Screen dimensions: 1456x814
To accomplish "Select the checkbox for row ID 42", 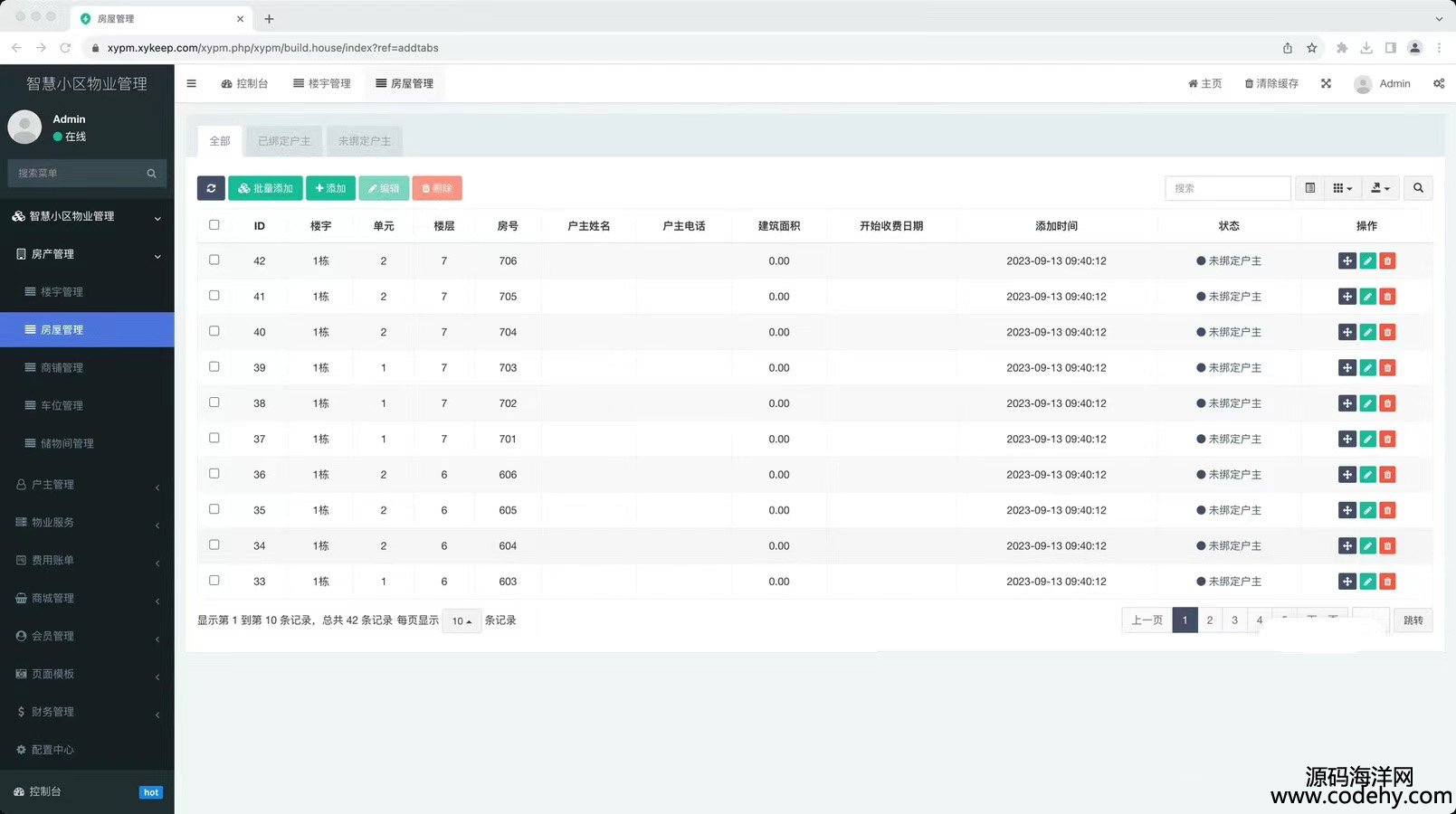I will 214,260.
